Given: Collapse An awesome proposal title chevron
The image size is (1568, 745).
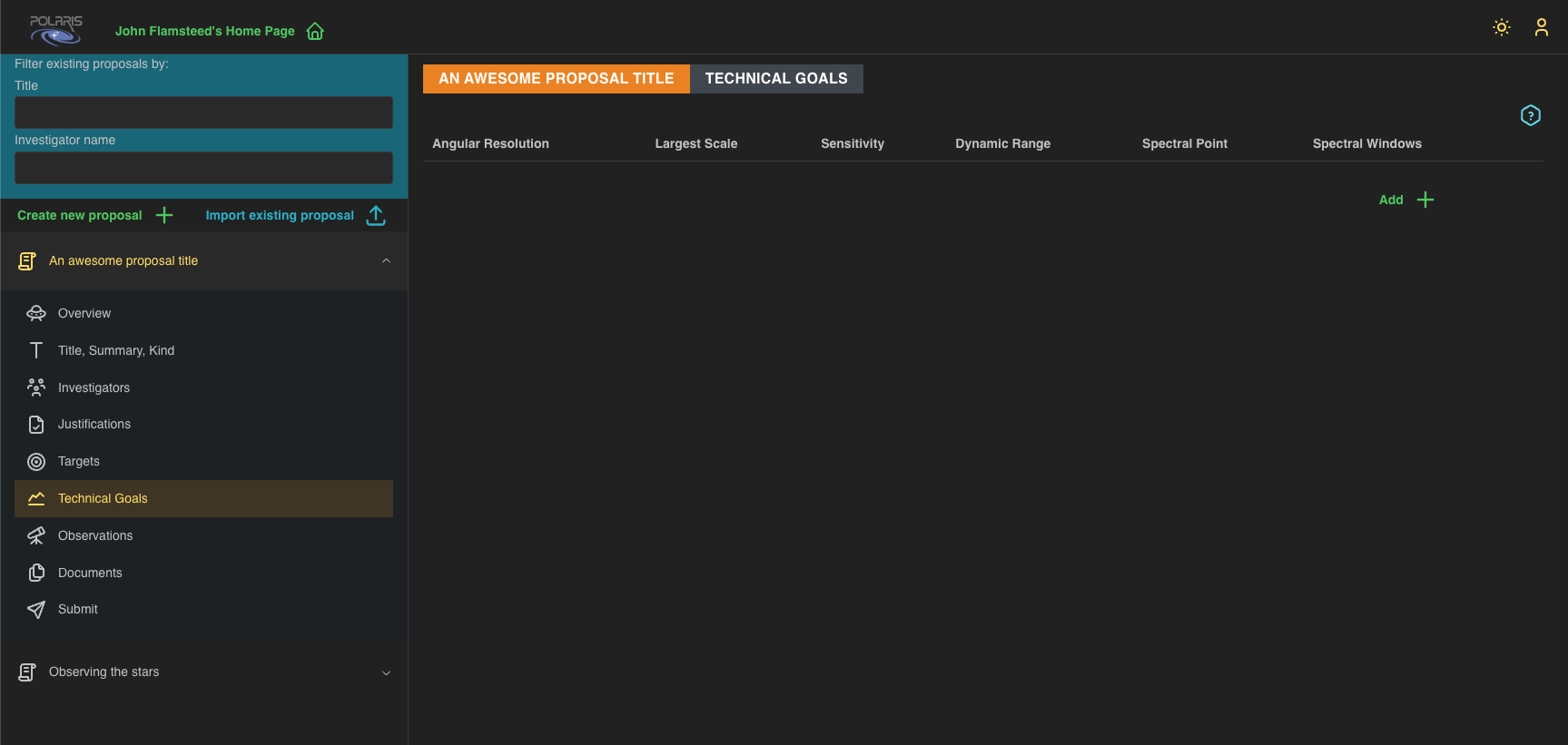Looking at the screenshot, I should point(386,260).
